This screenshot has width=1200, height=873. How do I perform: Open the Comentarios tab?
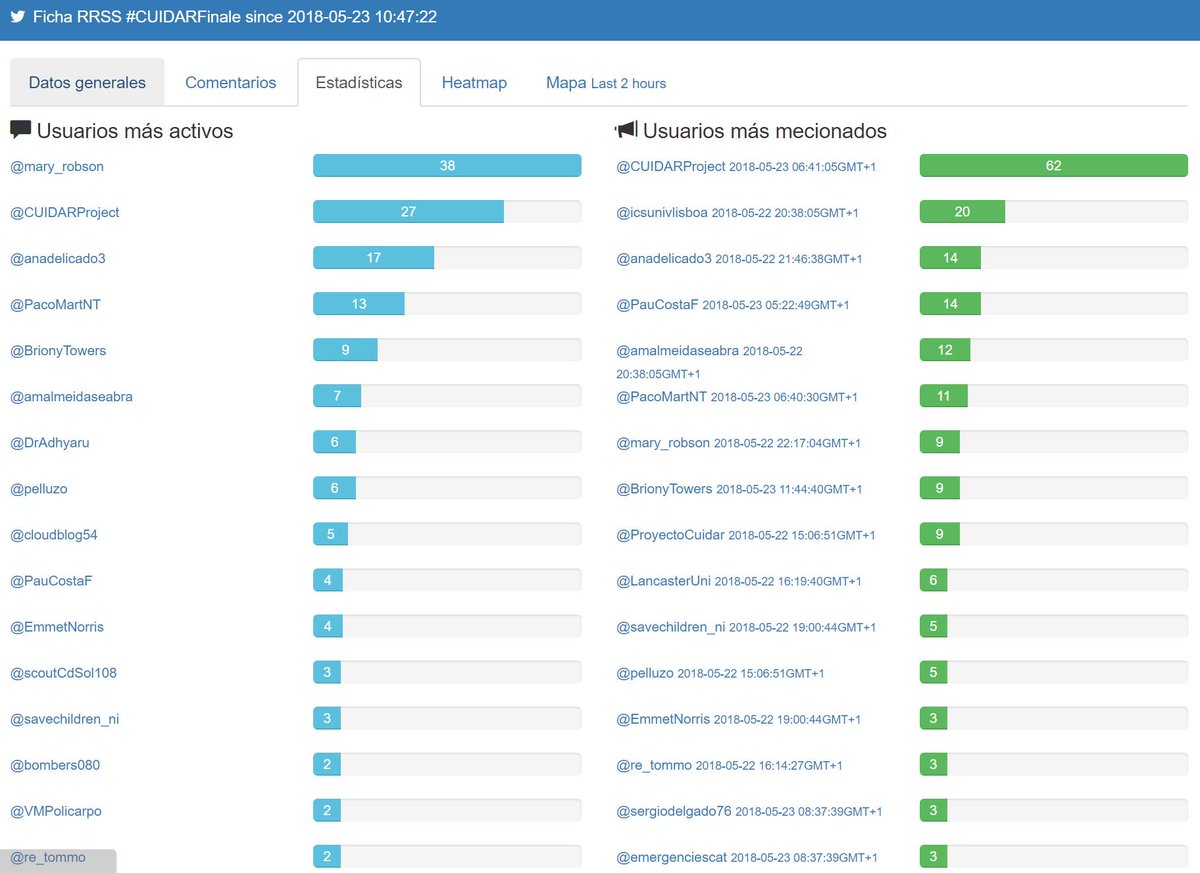231,82
